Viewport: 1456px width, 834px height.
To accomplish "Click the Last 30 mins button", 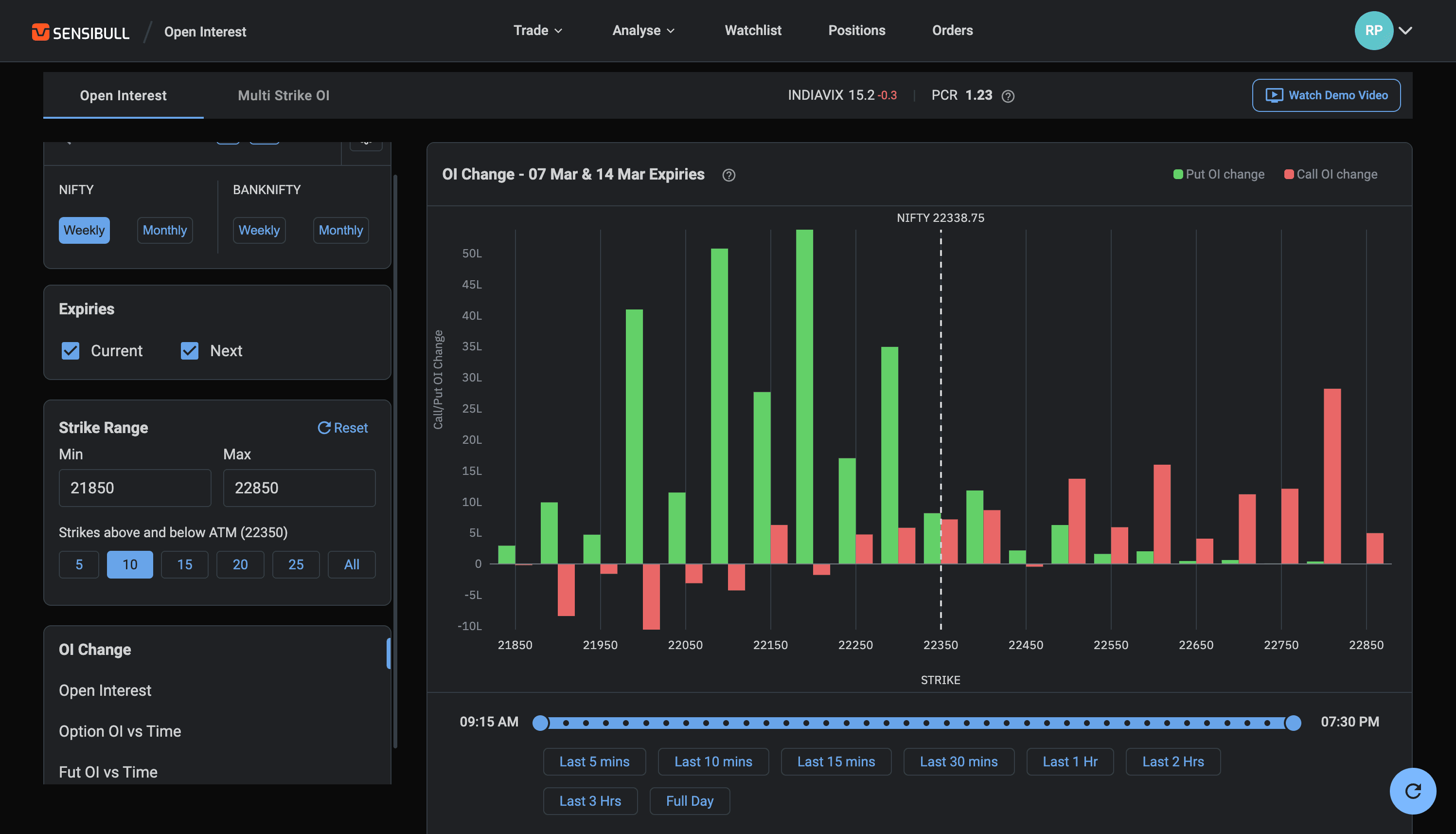I will 959,762.
